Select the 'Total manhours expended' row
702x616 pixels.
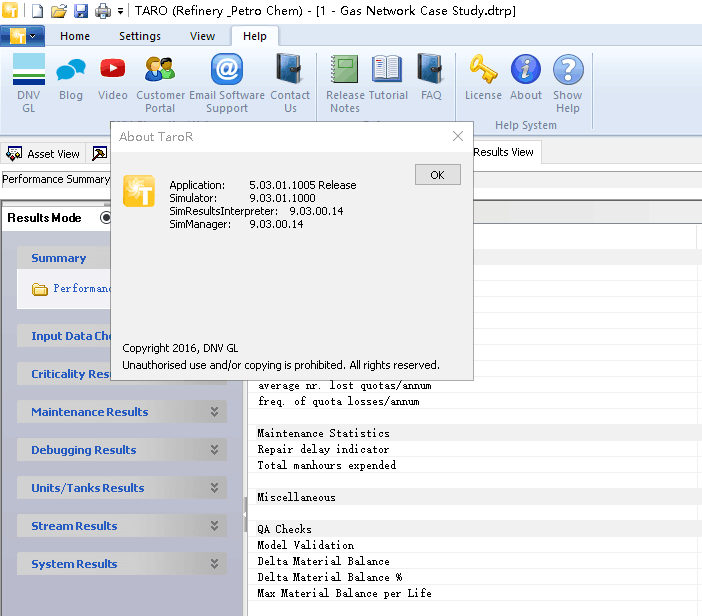475,465
